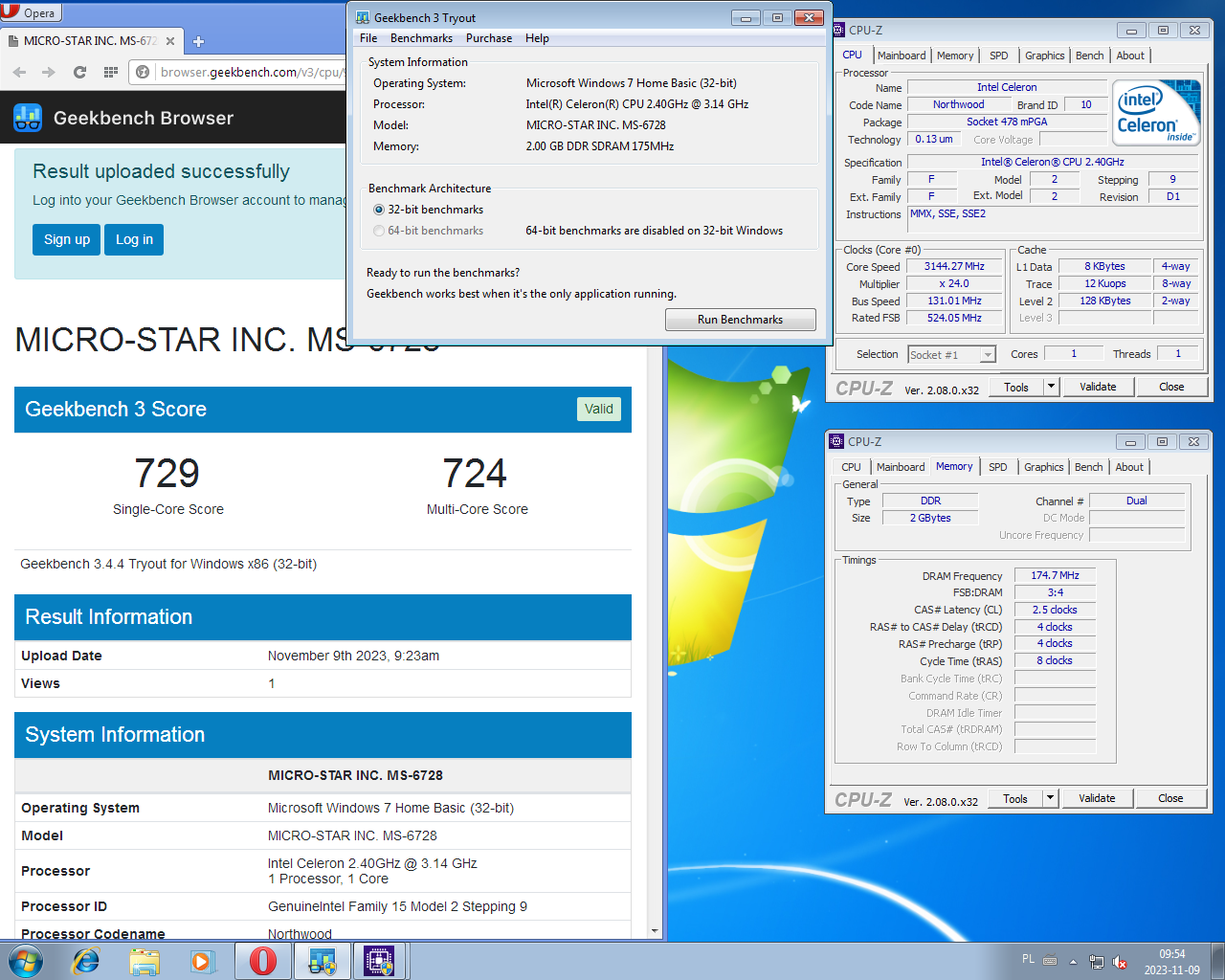The height and width of the screenshot is (980, 1225).
Task: Switch to Memory tab in top CPU-Z window
Action: click(955, 56)
